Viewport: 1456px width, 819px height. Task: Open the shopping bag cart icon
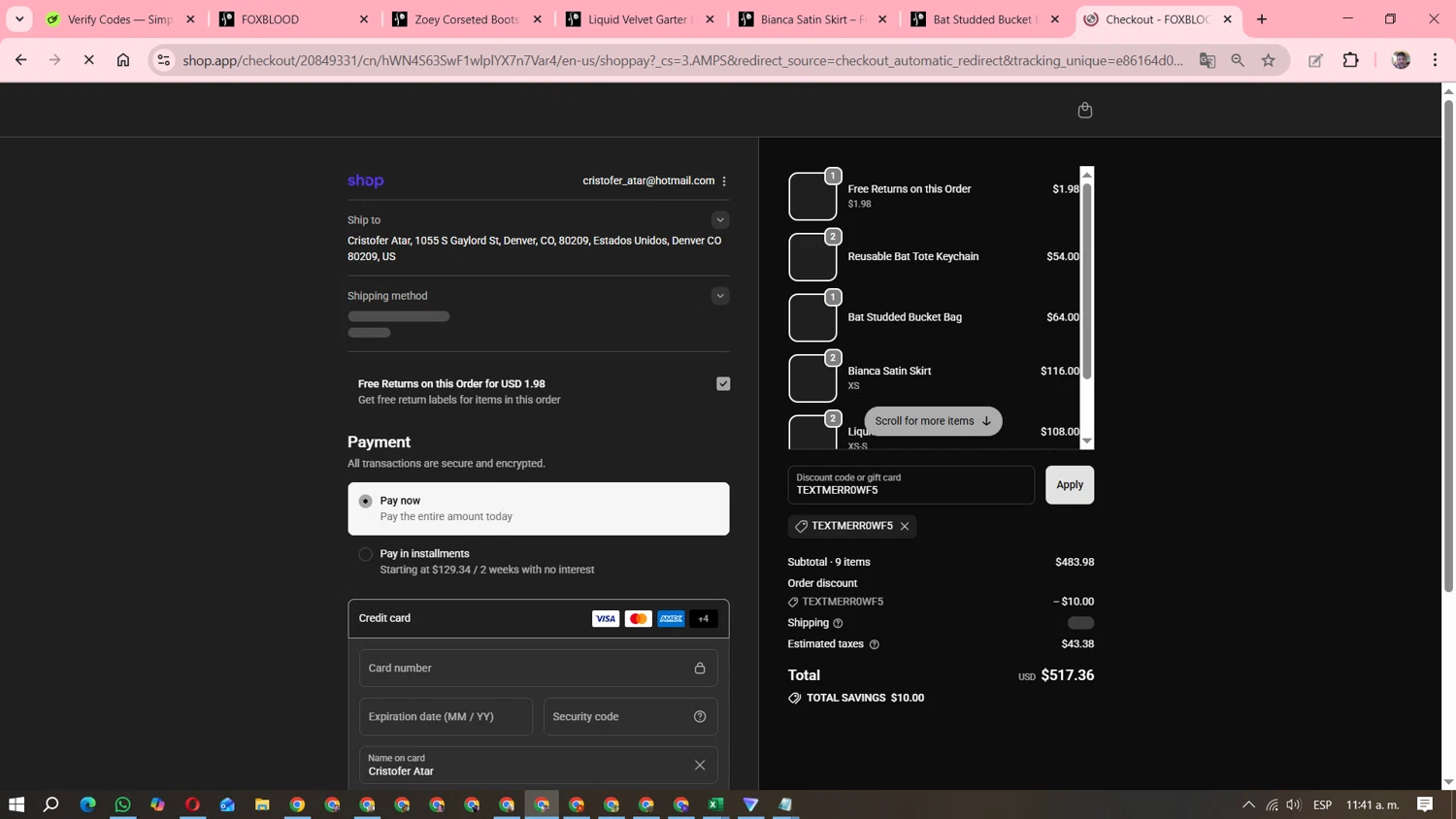(1085, 110)
